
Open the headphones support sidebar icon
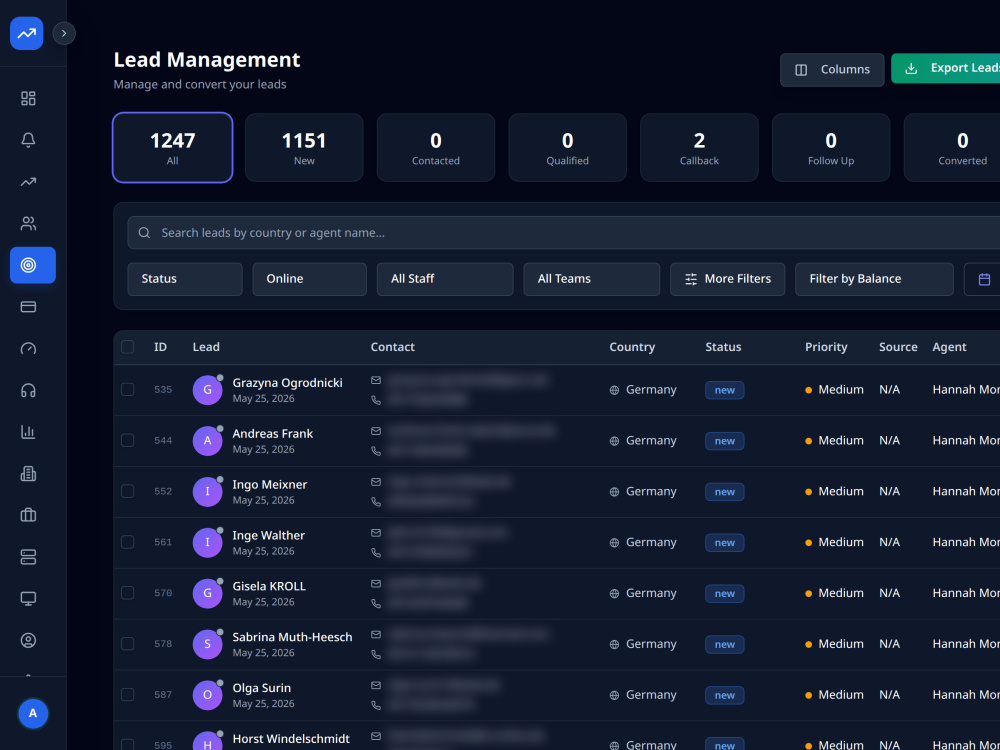pyautogui.click(x=28, y=390)
